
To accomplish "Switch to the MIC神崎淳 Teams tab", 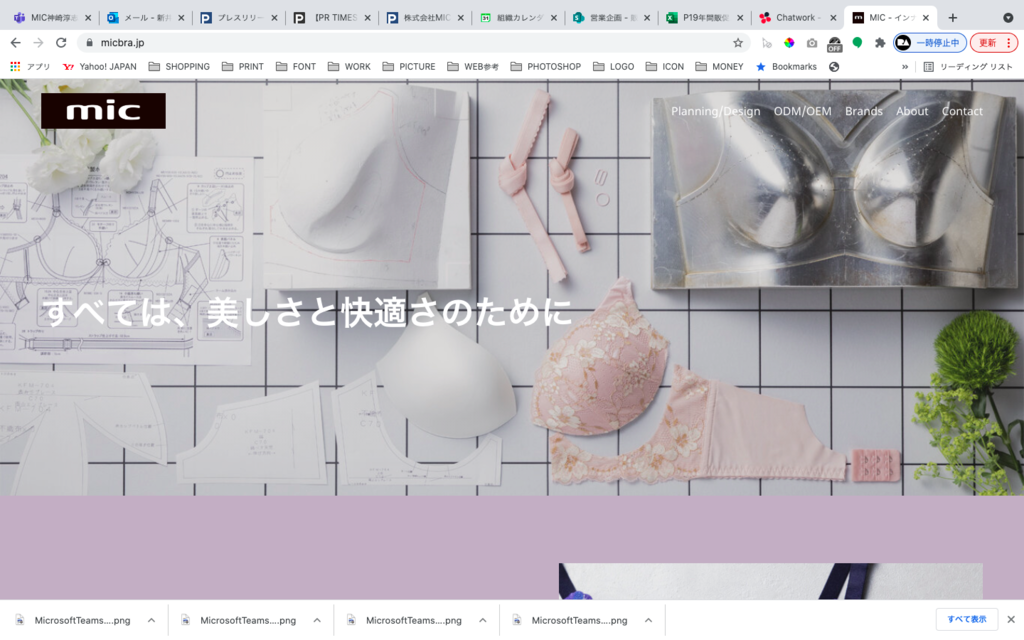I will point(52,18).
